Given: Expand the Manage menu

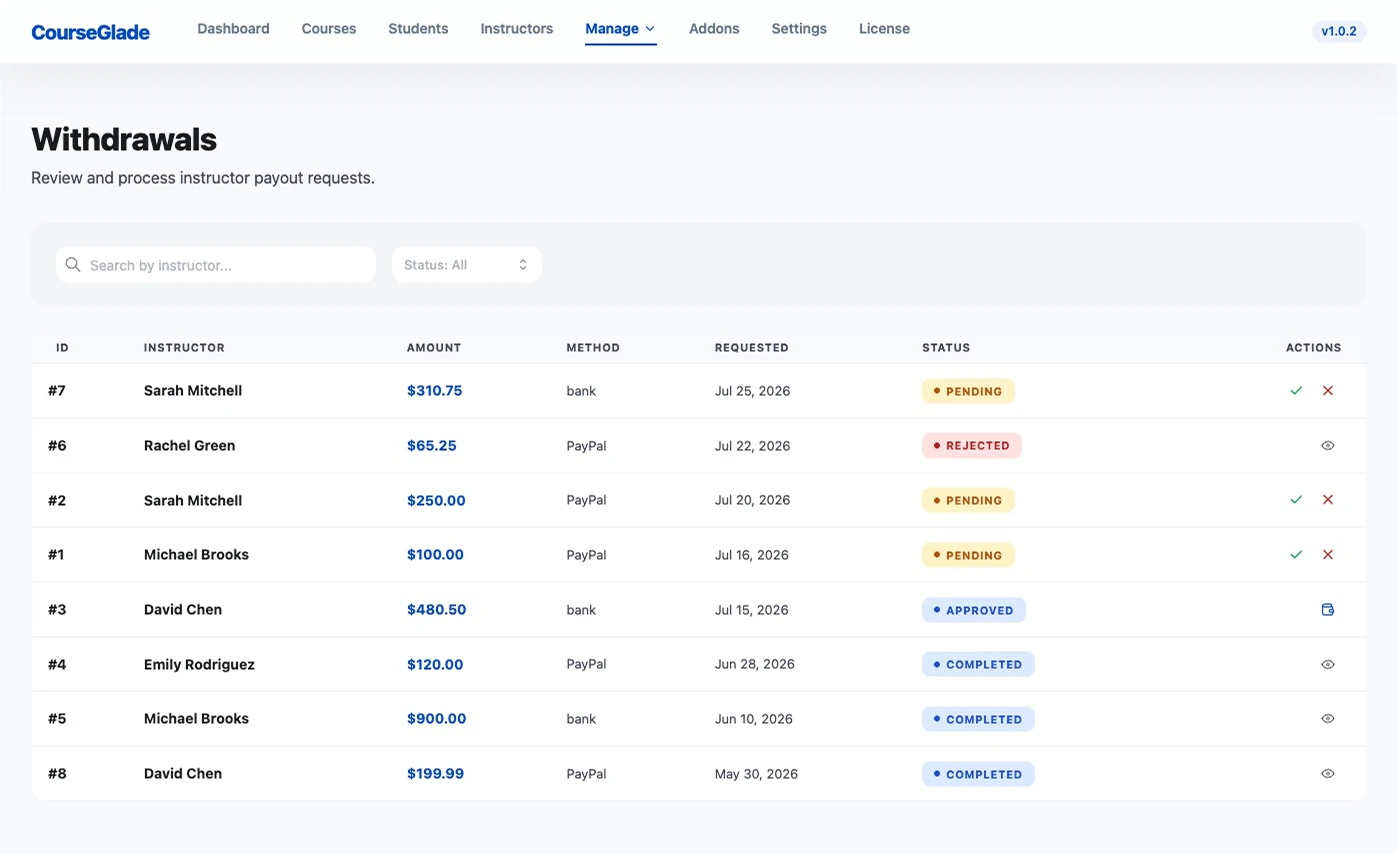Looking at the screenshot, I should click(620, 29).
